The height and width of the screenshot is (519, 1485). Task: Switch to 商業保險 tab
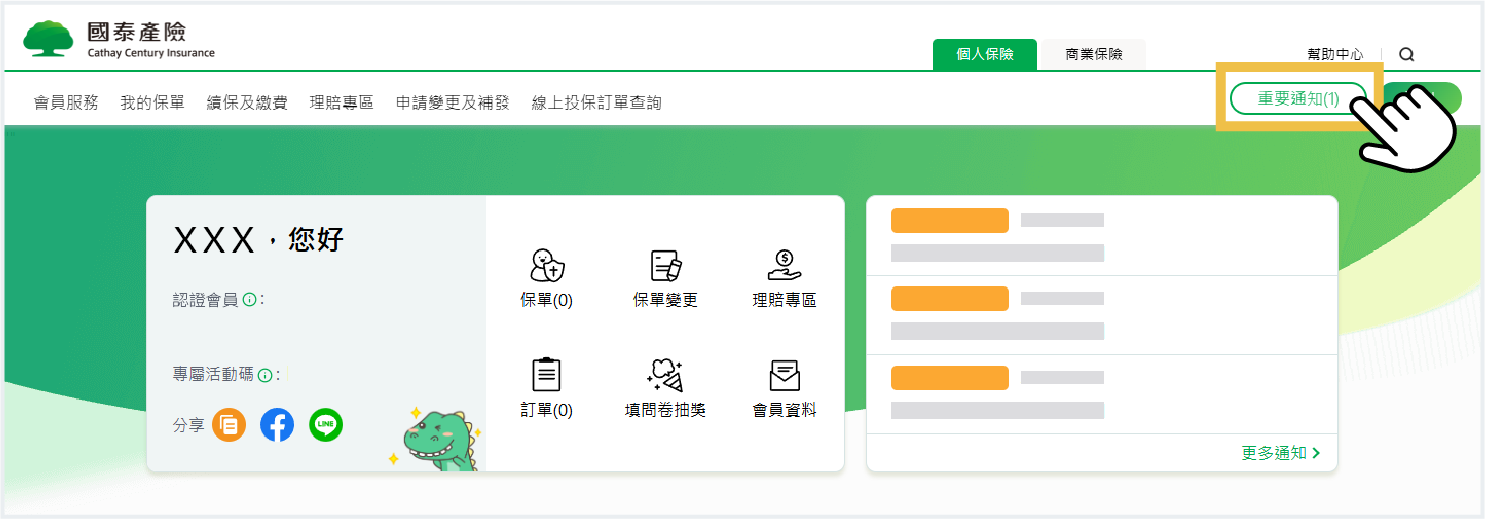[1094, 55]
